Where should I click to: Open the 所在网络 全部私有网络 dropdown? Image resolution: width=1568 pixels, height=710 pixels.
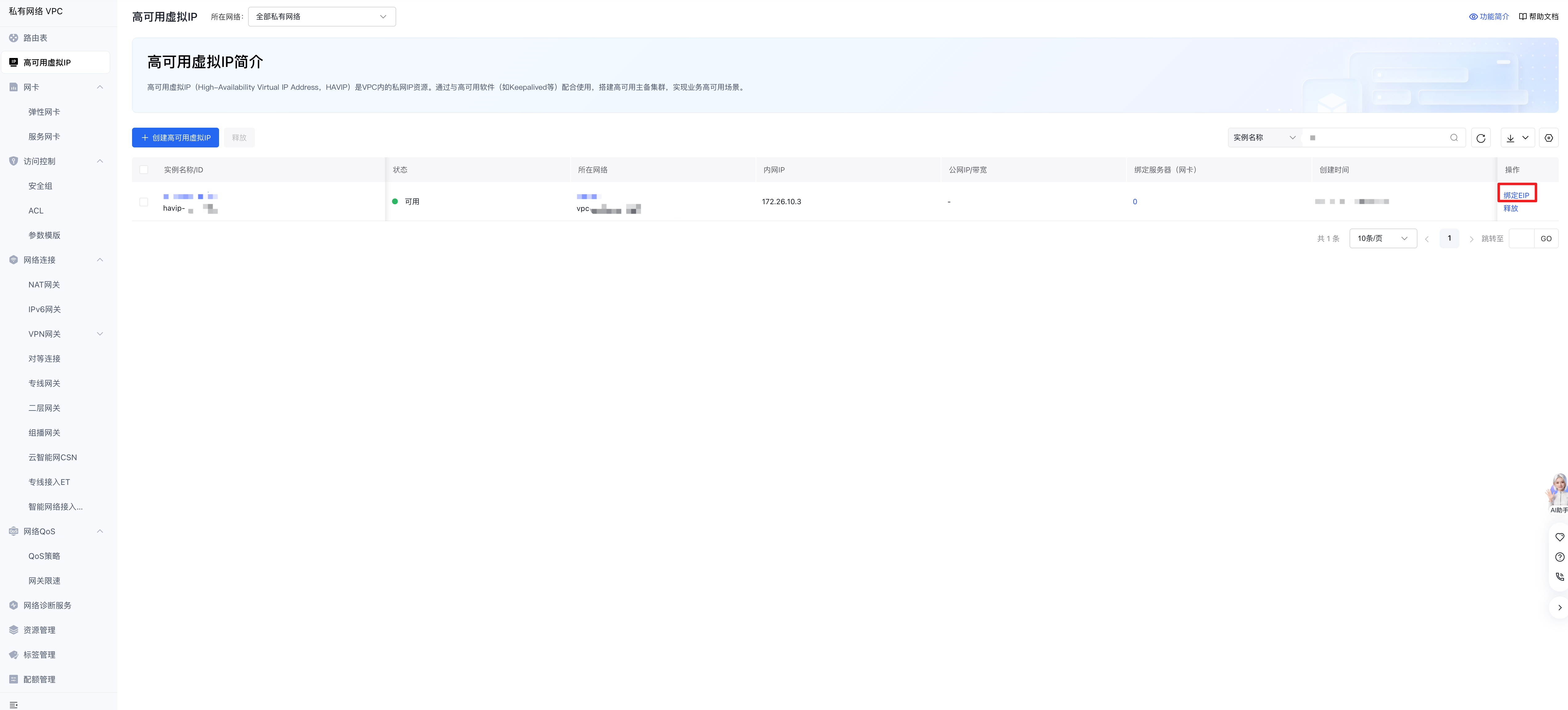click(x=322, y=16)
